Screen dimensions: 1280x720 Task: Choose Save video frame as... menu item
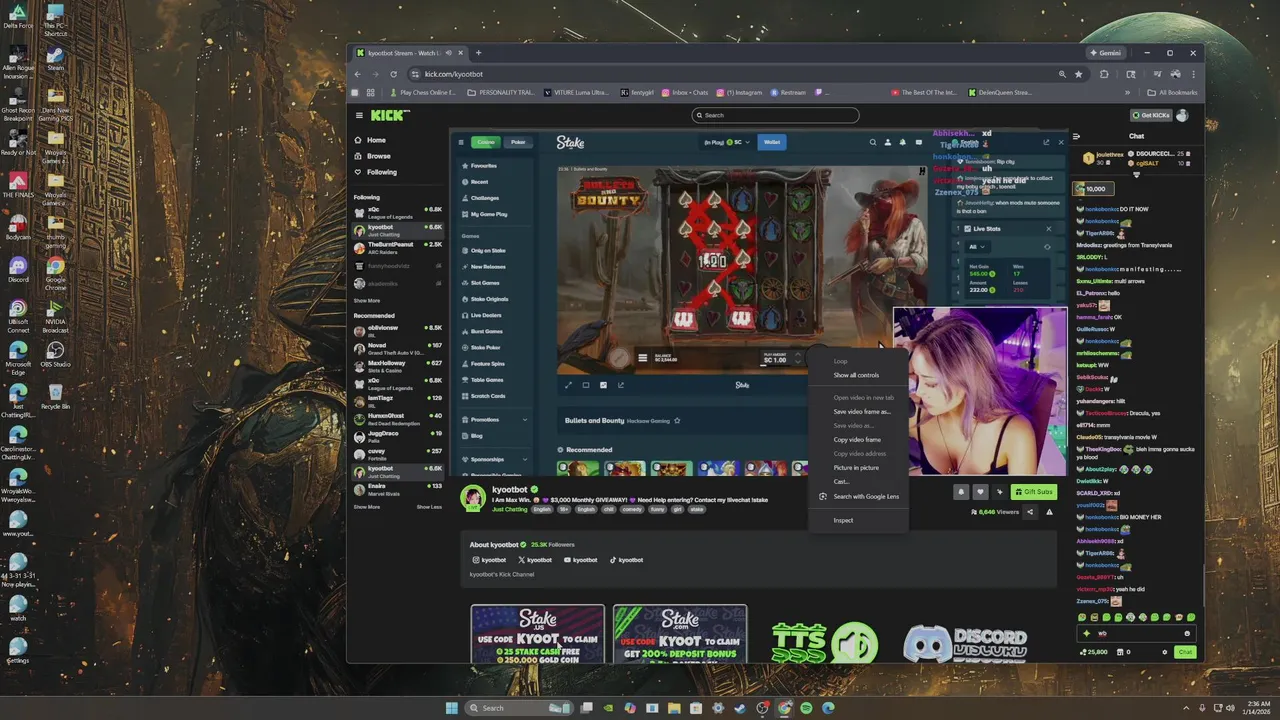[861, 411]
